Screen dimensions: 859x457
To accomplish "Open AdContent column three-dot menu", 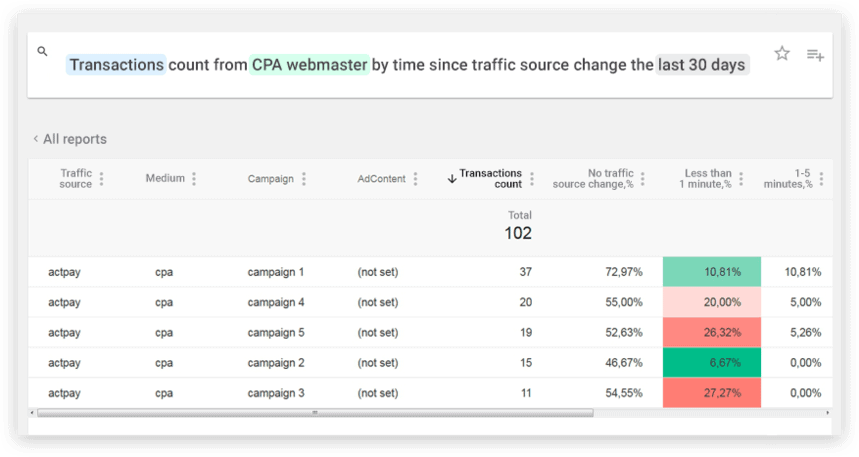I will 415,179.
